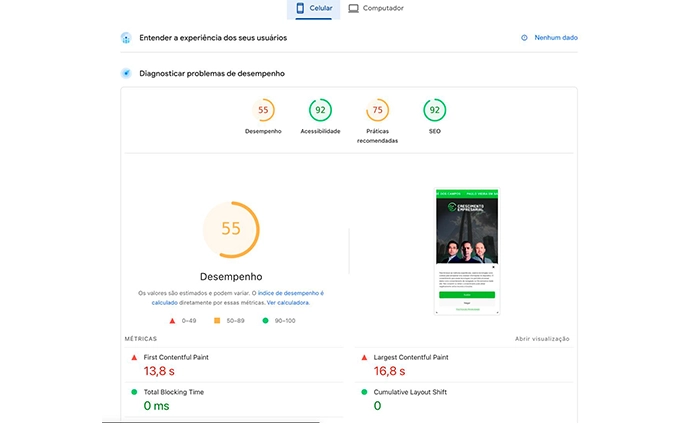Click the Largest Contentful Paint metric label
Viewport: 700px width, 438px height.
coord(411,357)
